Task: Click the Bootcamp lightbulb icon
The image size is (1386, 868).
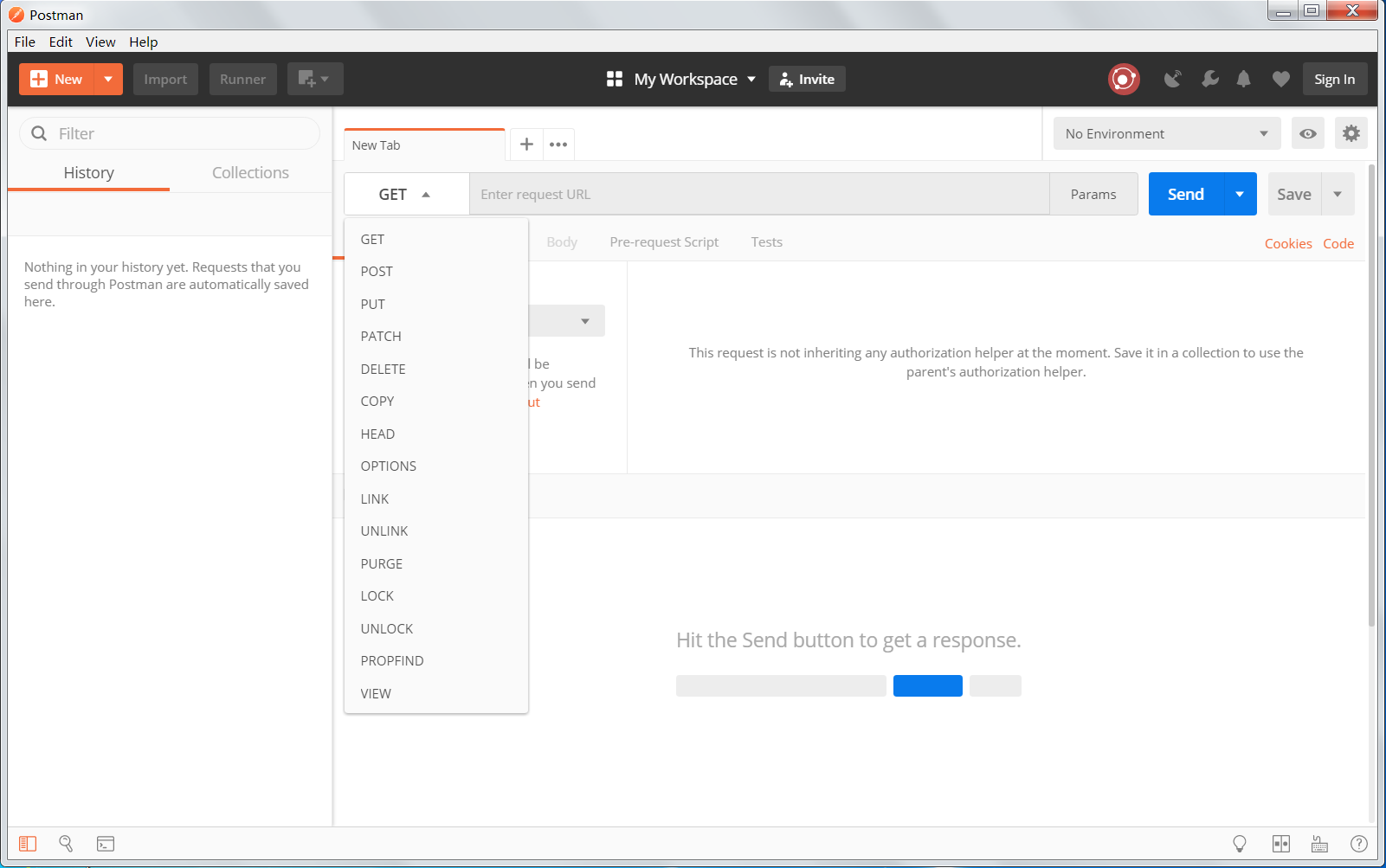Action: pyautogui.click(x=1240, y=844)
